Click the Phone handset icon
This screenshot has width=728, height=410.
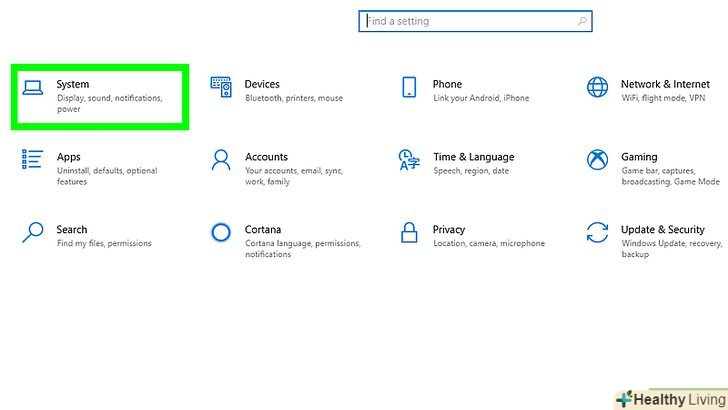pos(409,87)
